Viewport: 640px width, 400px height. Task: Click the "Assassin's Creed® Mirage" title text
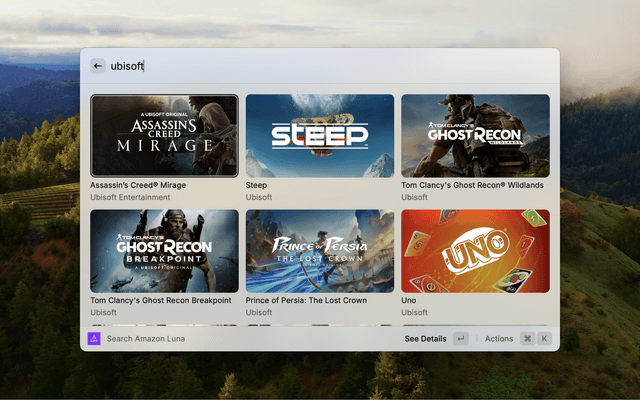click(x=138, y=185)
